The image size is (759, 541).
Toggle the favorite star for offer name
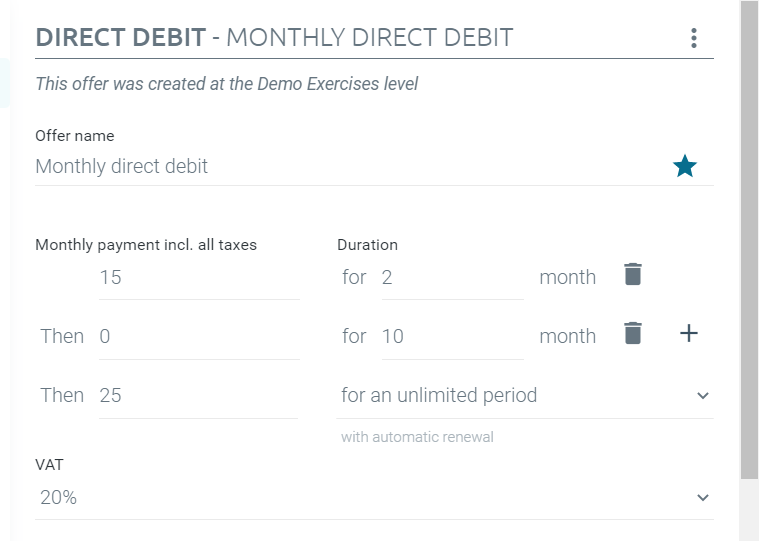[x=685, y=166]
